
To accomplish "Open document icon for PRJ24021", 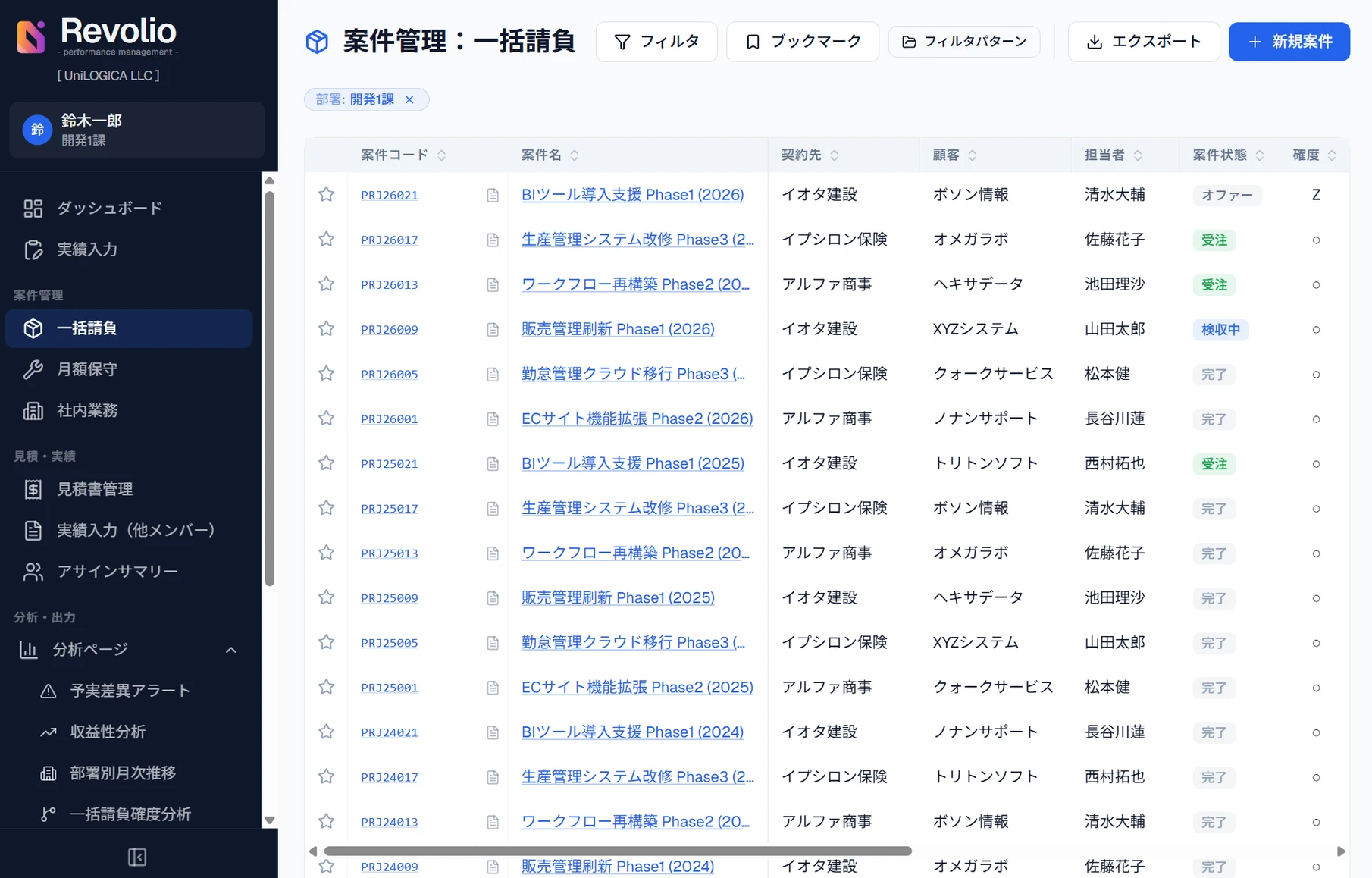I will point(493,732).
